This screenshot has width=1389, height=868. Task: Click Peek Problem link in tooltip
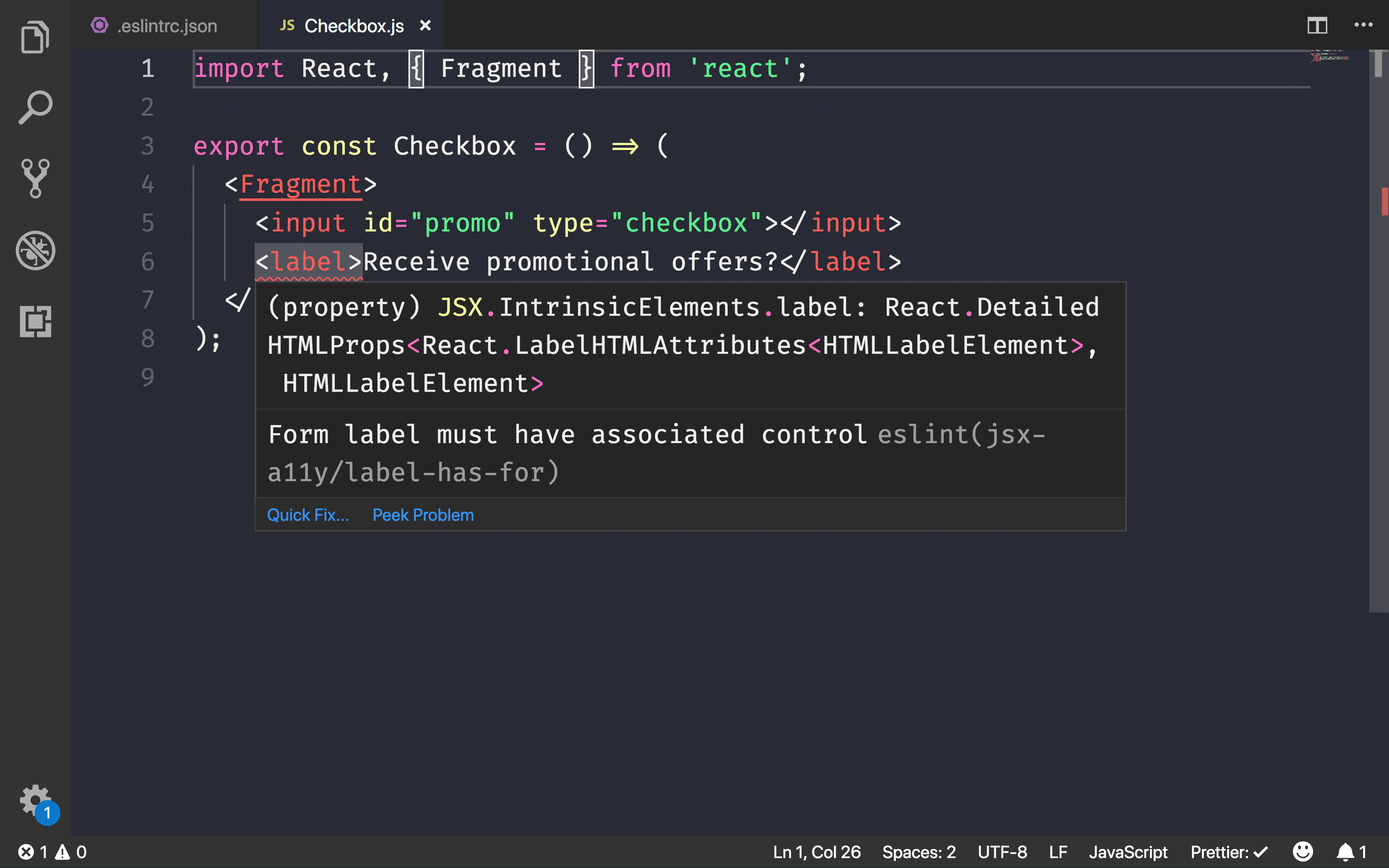[x=423, y=515]
